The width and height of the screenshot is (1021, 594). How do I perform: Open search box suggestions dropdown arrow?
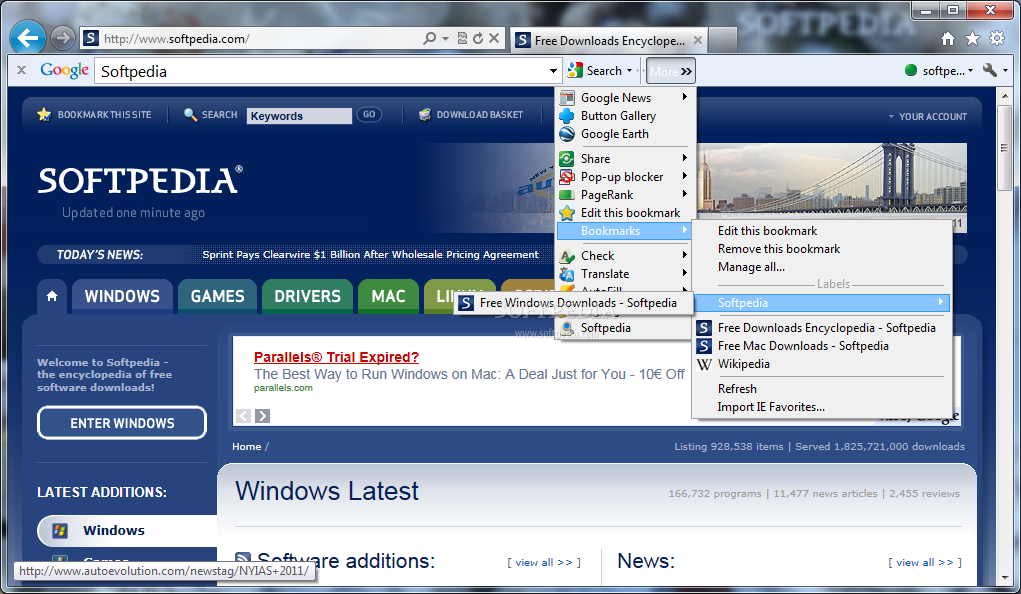553,71
